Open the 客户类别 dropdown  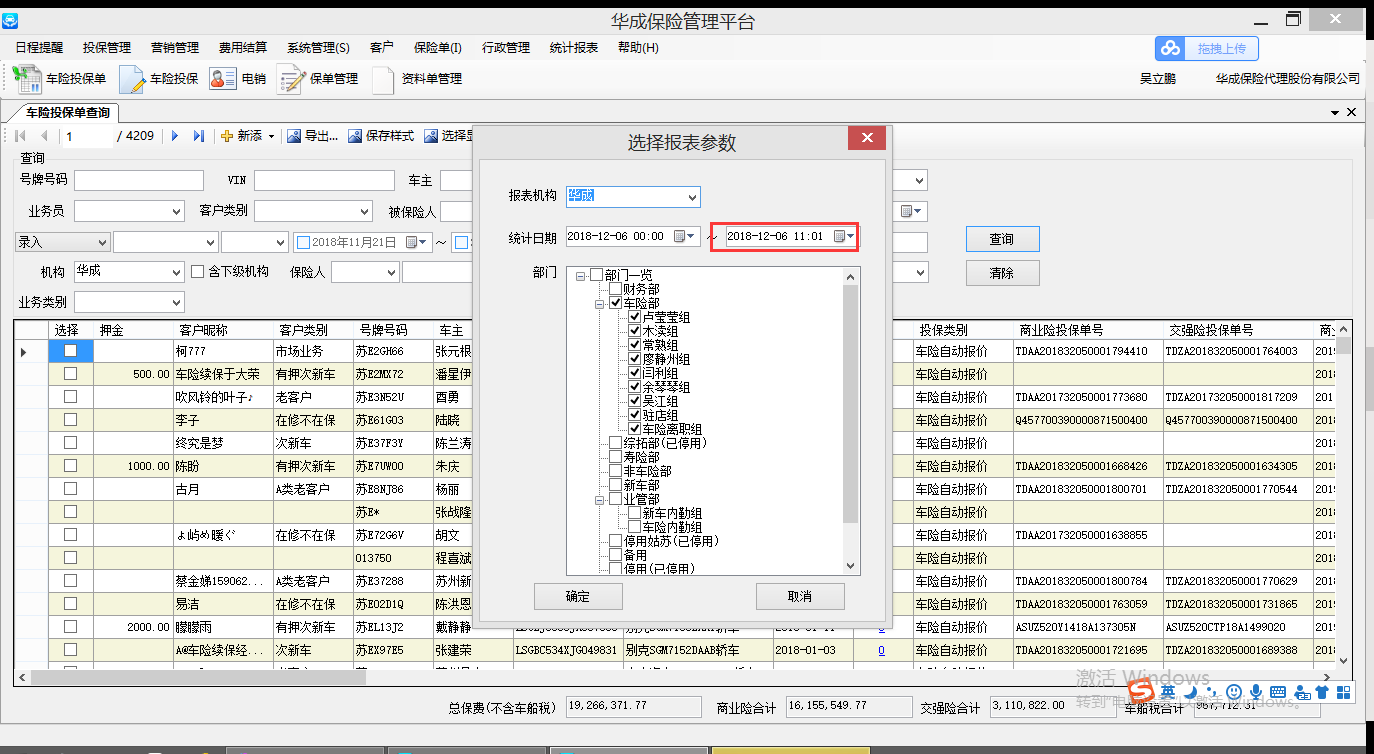(365, 211)
